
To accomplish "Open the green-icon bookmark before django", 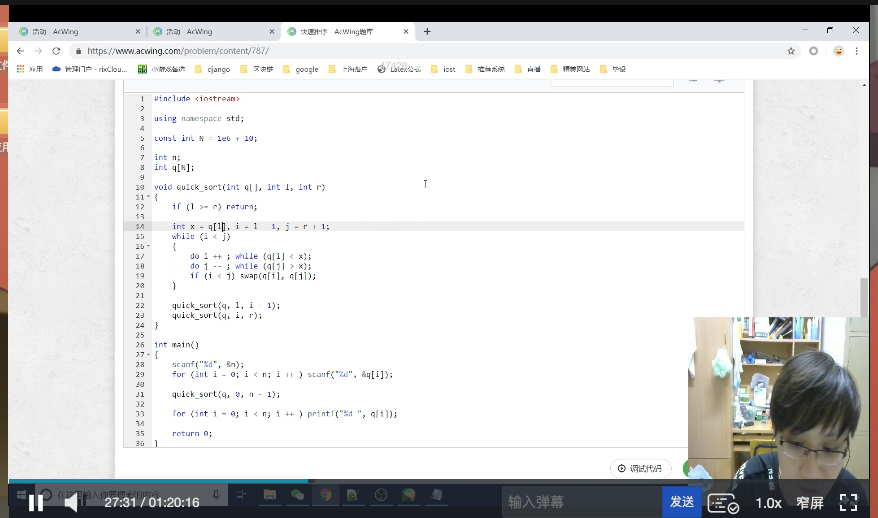I will pyautogui.click(x=161, y=69).
